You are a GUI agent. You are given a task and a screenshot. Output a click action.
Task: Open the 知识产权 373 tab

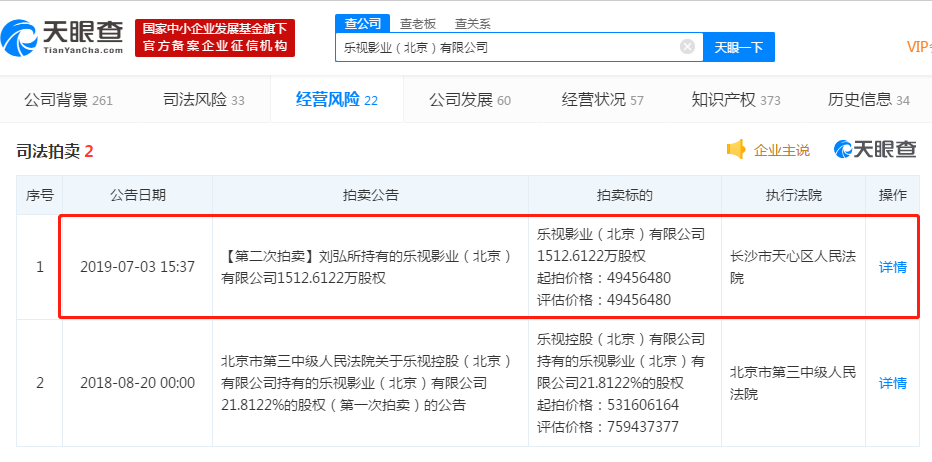click(736, 99)
